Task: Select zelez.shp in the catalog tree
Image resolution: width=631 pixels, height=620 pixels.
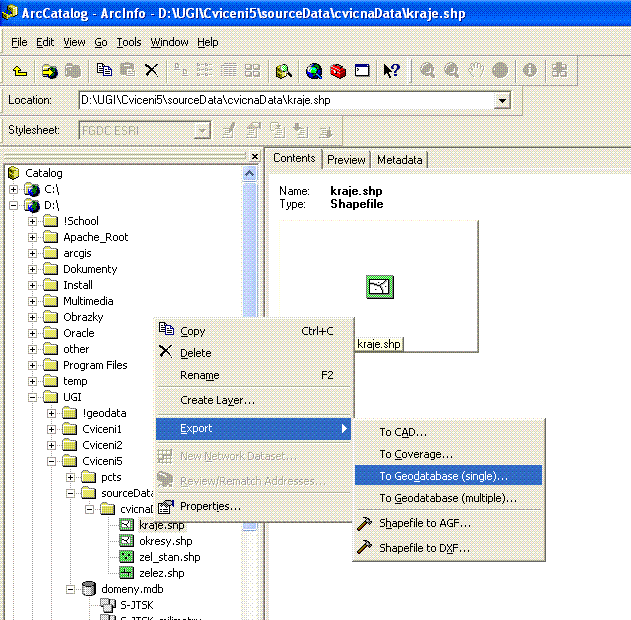Action: pos(161,573)
